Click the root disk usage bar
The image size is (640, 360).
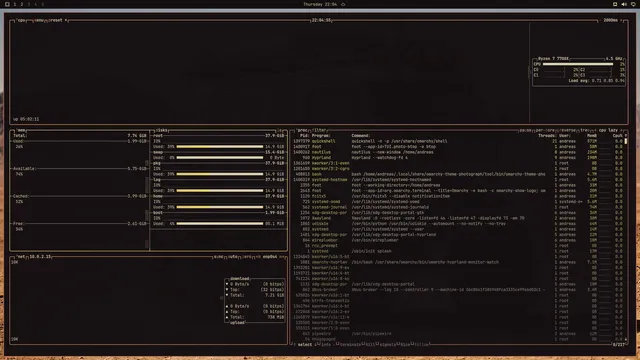(220, 147)
